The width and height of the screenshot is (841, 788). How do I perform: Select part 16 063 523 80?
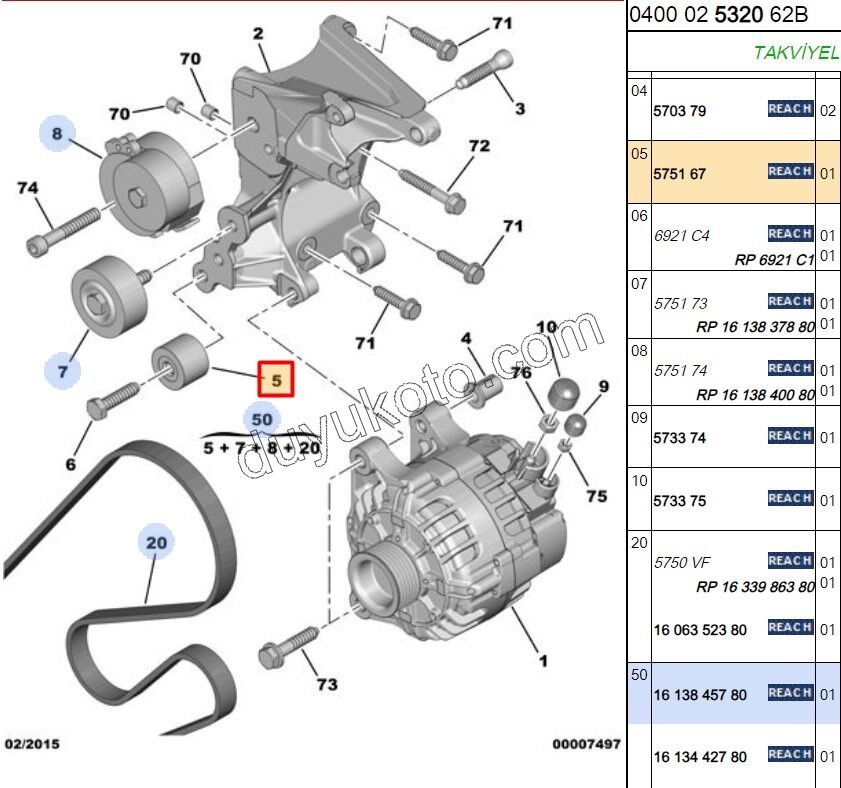coord(700,629)
